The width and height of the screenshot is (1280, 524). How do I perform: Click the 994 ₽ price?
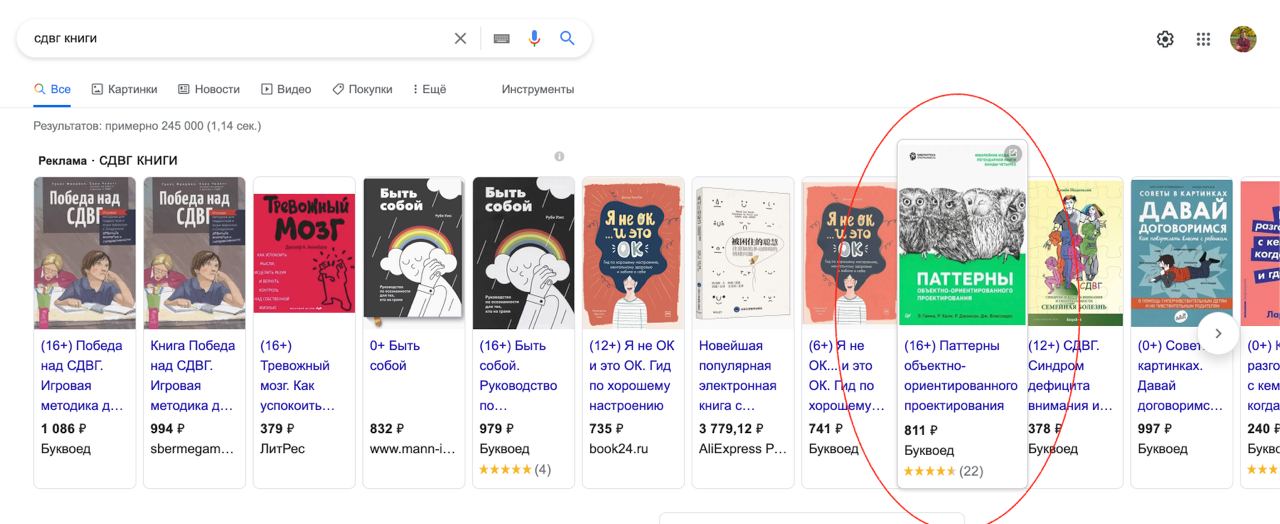(168, 428)
